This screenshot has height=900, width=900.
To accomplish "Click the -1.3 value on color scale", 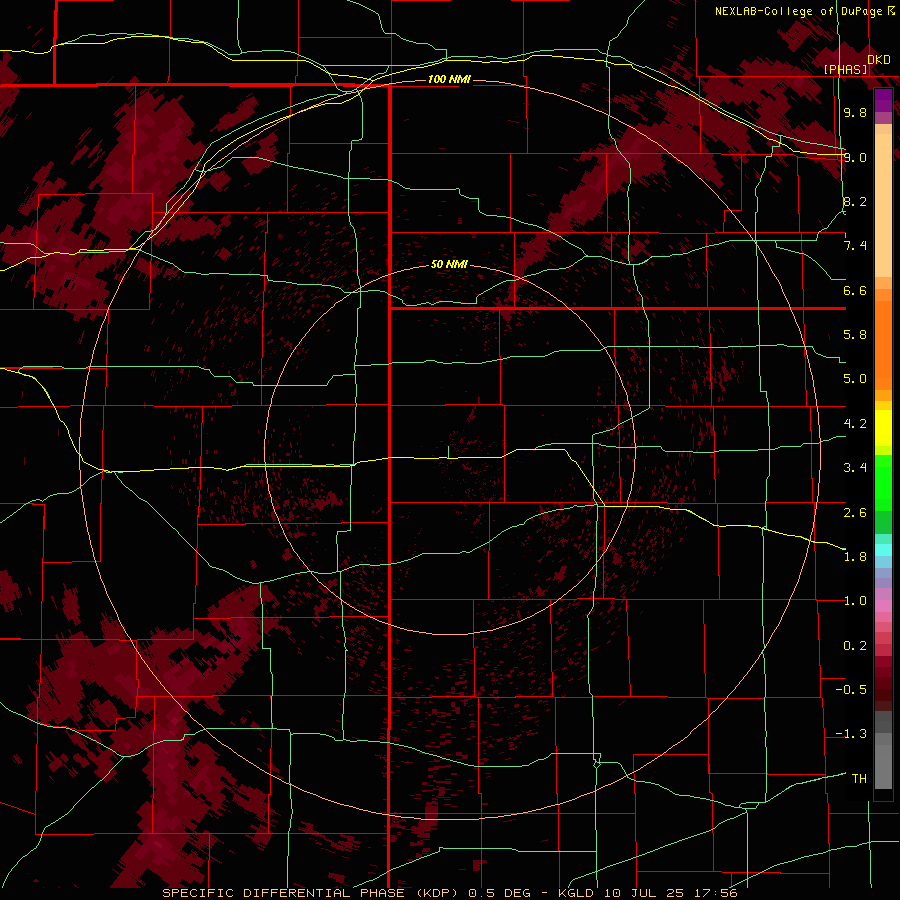I will [x=851, y=734].
